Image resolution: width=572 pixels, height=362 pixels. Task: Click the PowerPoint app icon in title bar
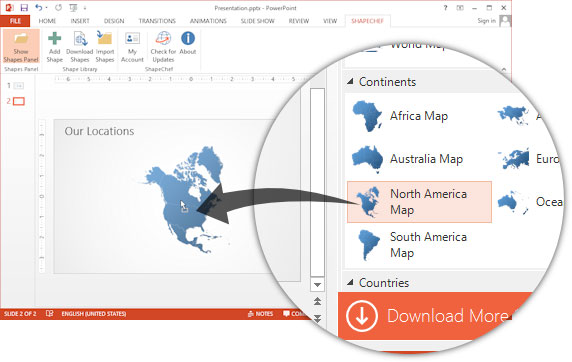[9, 8]
